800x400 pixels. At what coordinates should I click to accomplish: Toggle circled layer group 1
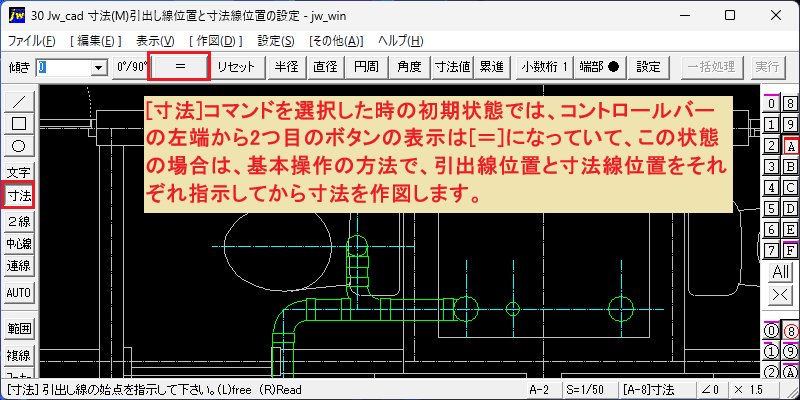click(x=771, y=352)
